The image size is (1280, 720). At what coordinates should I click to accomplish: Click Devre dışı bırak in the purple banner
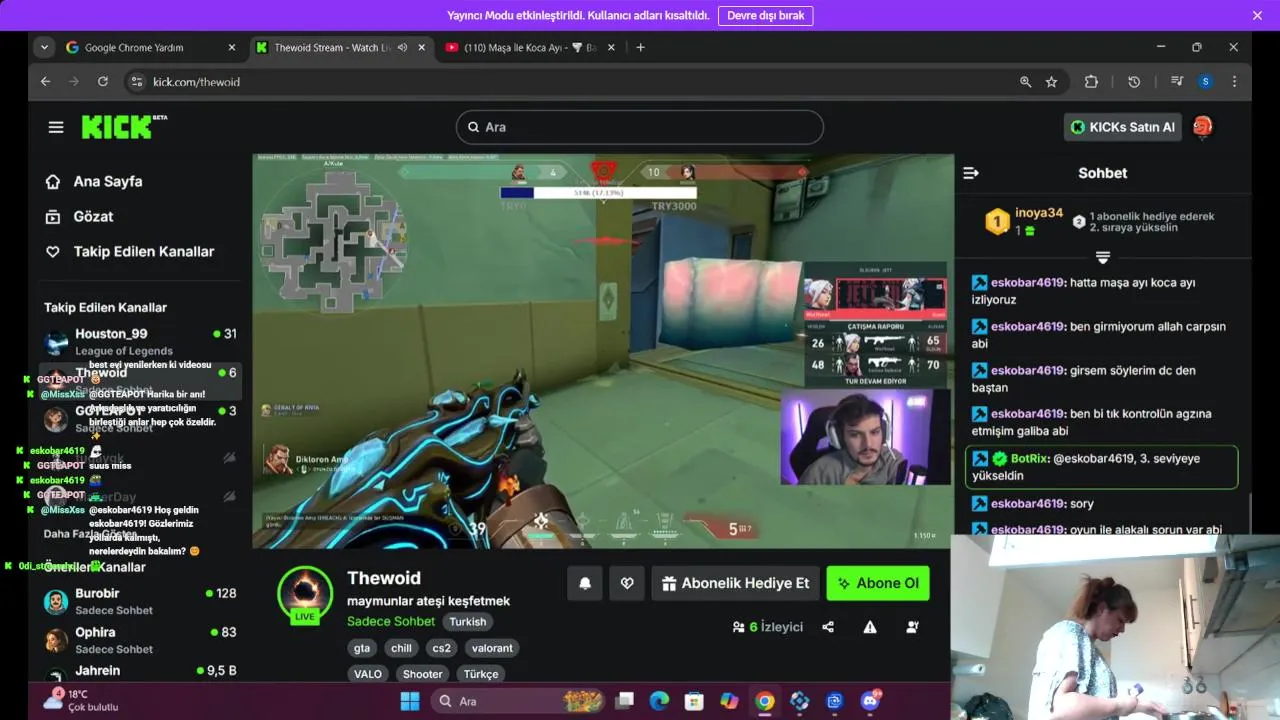765,16
